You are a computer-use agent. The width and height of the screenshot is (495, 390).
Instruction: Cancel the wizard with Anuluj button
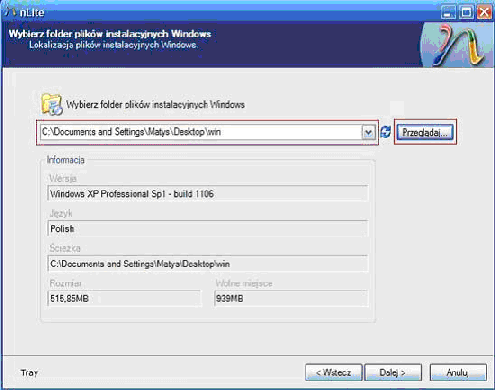[458, 372]
